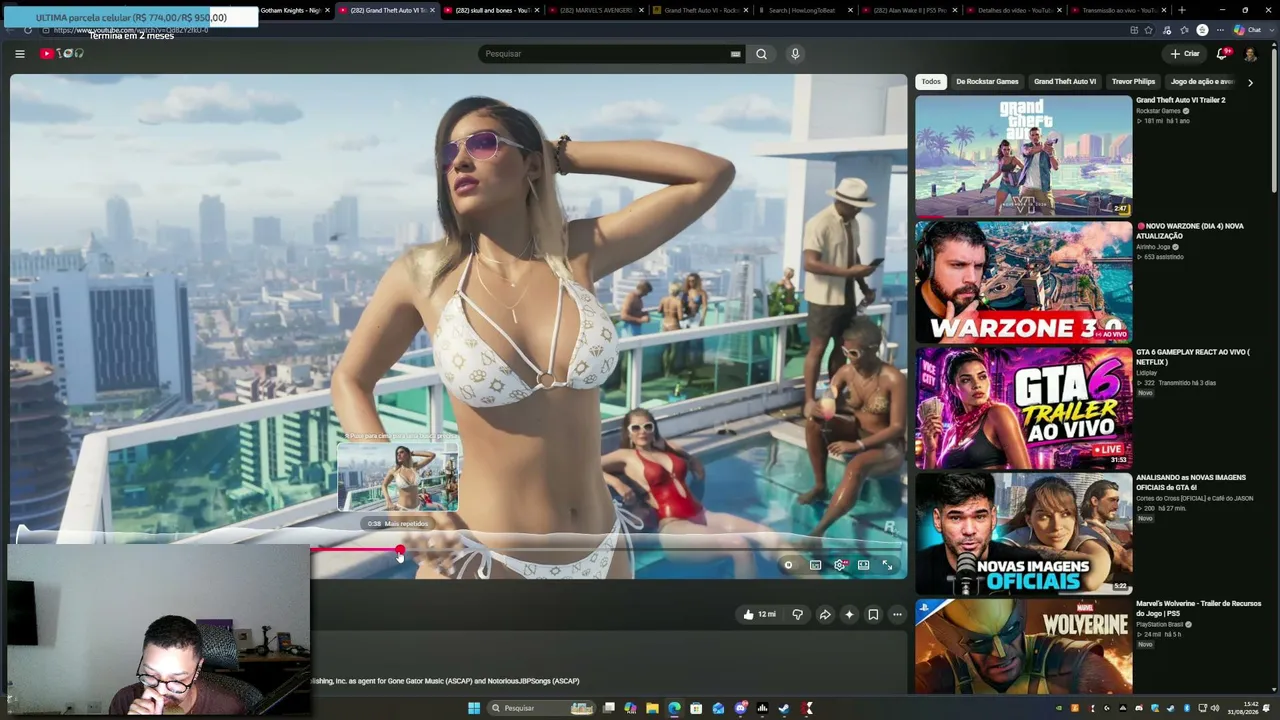Open YouTube notifications bell
Viewport: 1280px width, 720px height.
coord(1222,54)
